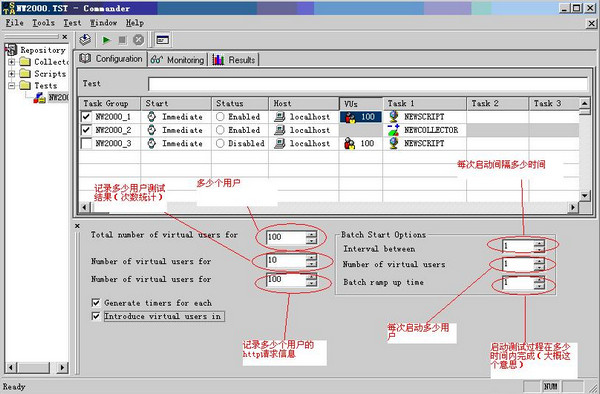Click the save/check-in toolbar icon

pos(85,39)
